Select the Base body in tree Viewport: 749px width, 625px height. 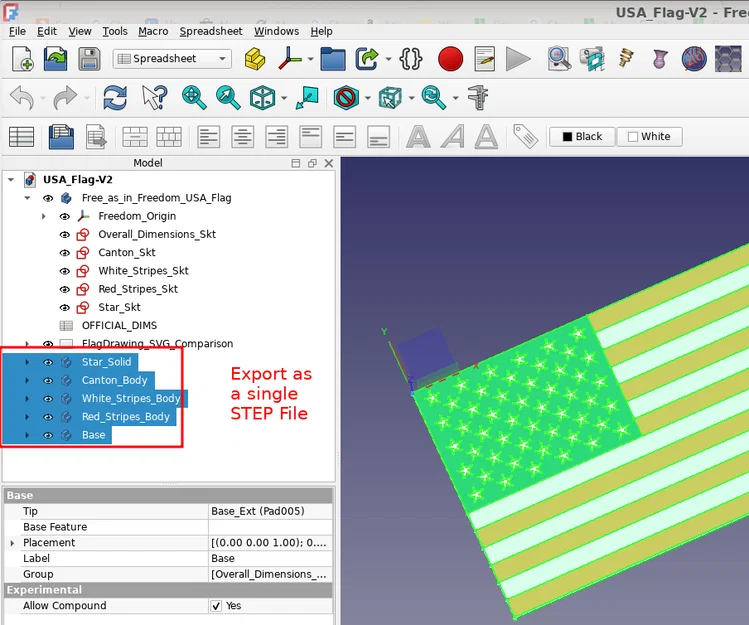click(x=93, y=435)
